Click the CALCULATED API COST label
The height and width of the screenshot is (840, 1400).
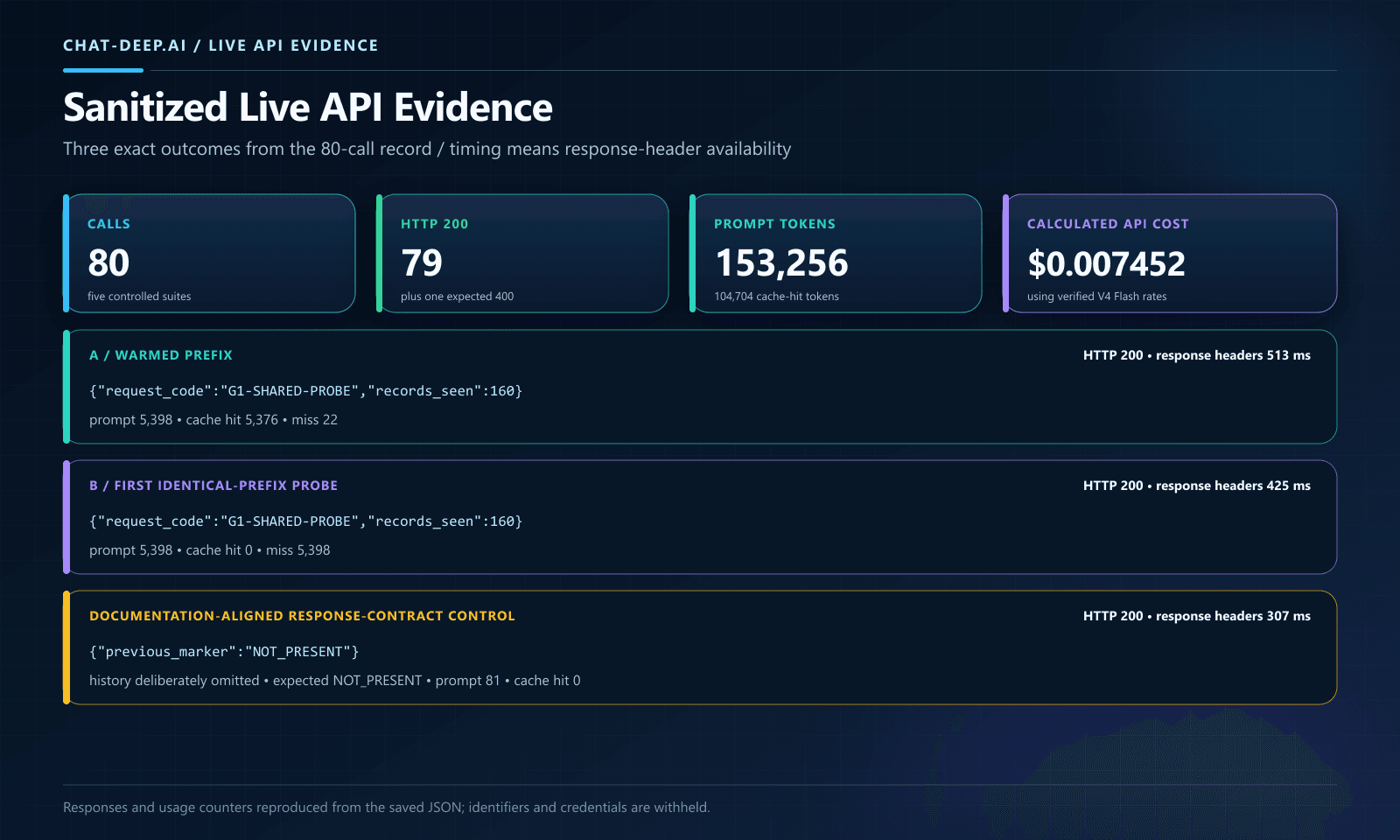point(1108,224)
